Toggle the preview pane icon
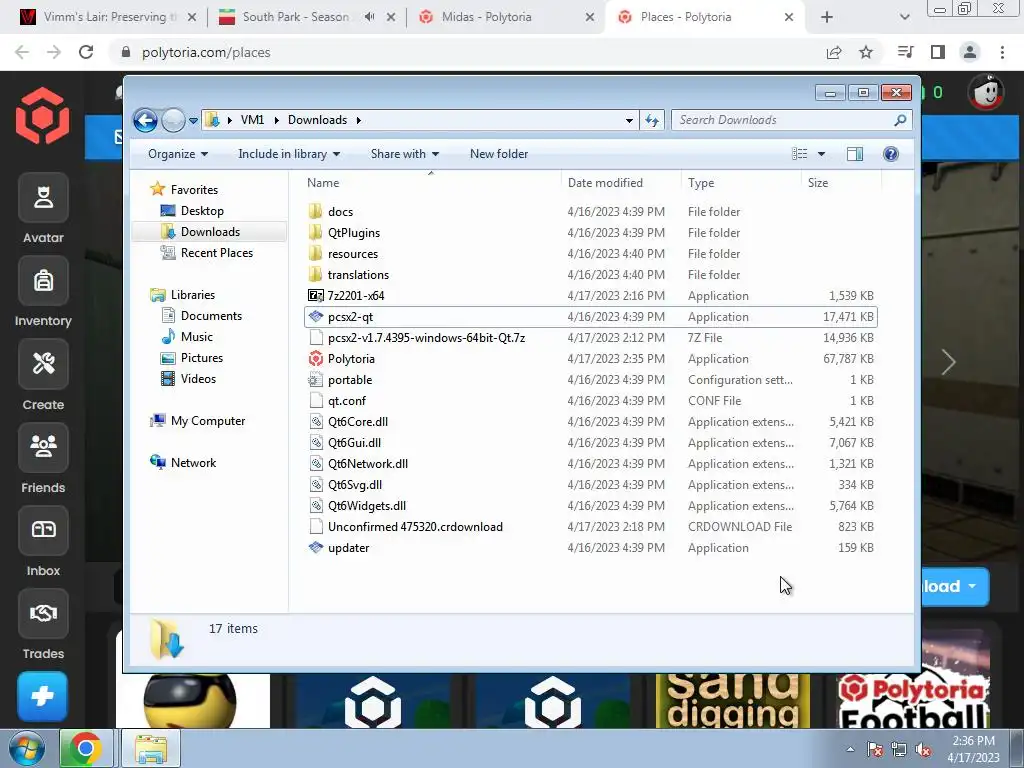This screenshot has width=1024, height=768. tap(855, 154)
